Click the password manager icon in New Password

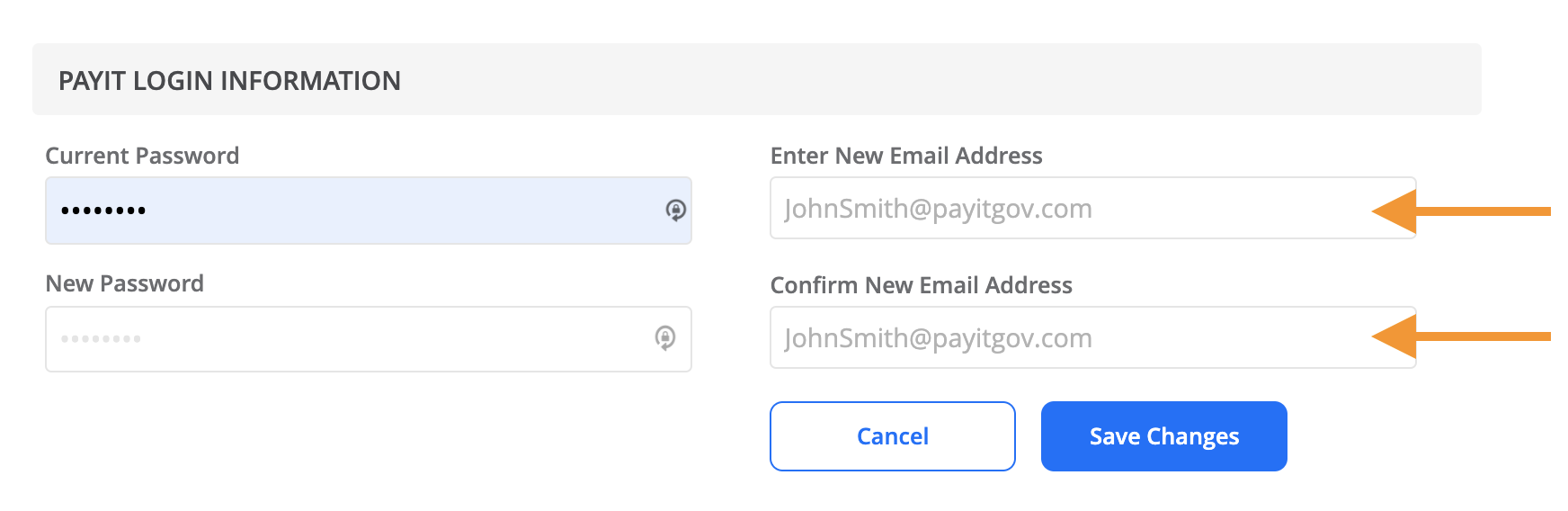(664, 338)
